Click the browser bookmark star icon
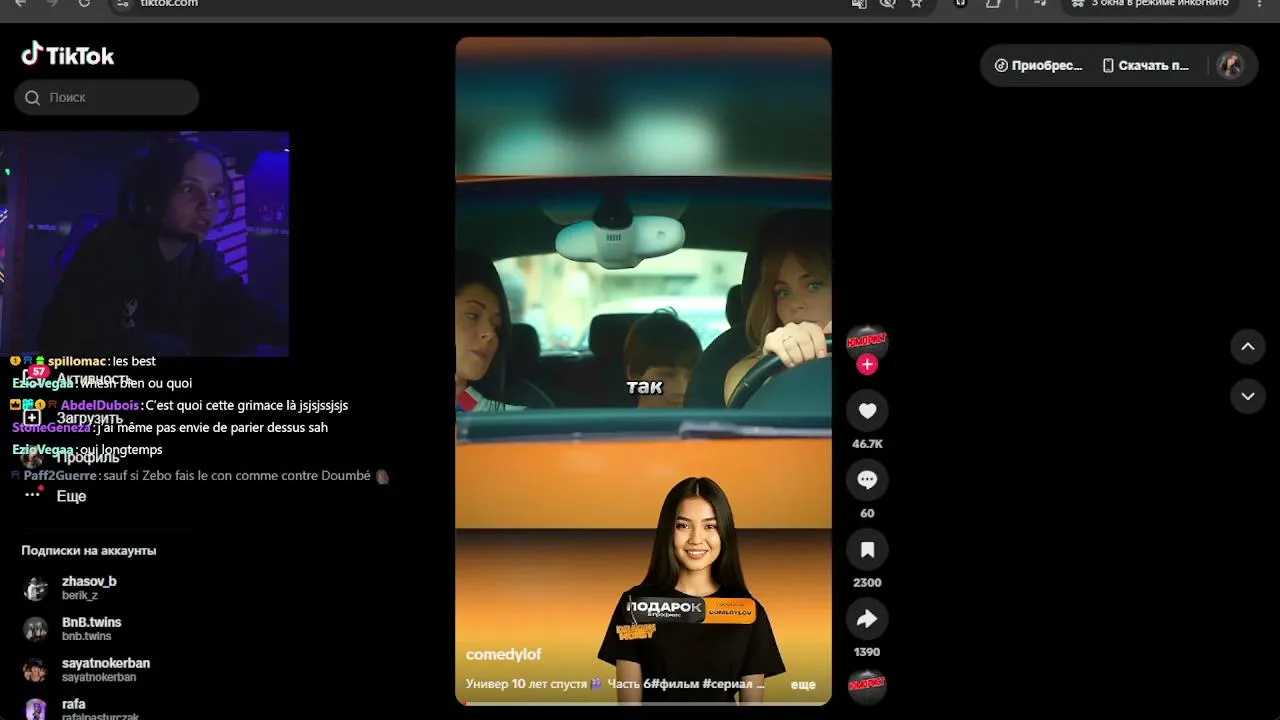The image size is (1280, 720). (916, 3)
